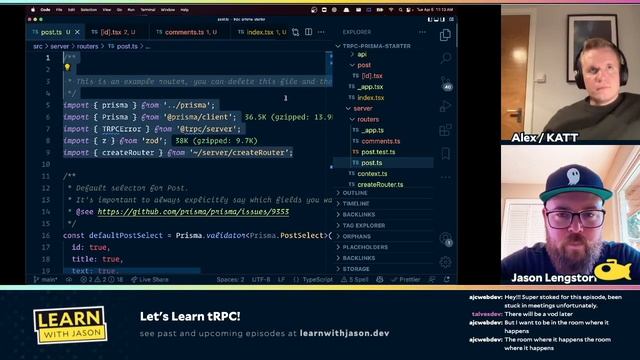Image resolution: width=640 pixels, height=360 pixels.
Task: Close the post.ts editor tab
Action: pyautogui.click(x=77, y=32)
